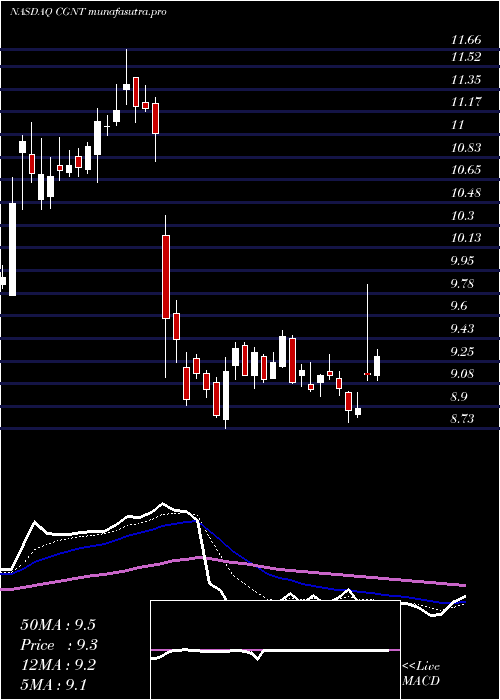Click the 10.13 price axis label
Image resolution: width=500 pixels, height=700 pixels.
[x=466, y=238]
